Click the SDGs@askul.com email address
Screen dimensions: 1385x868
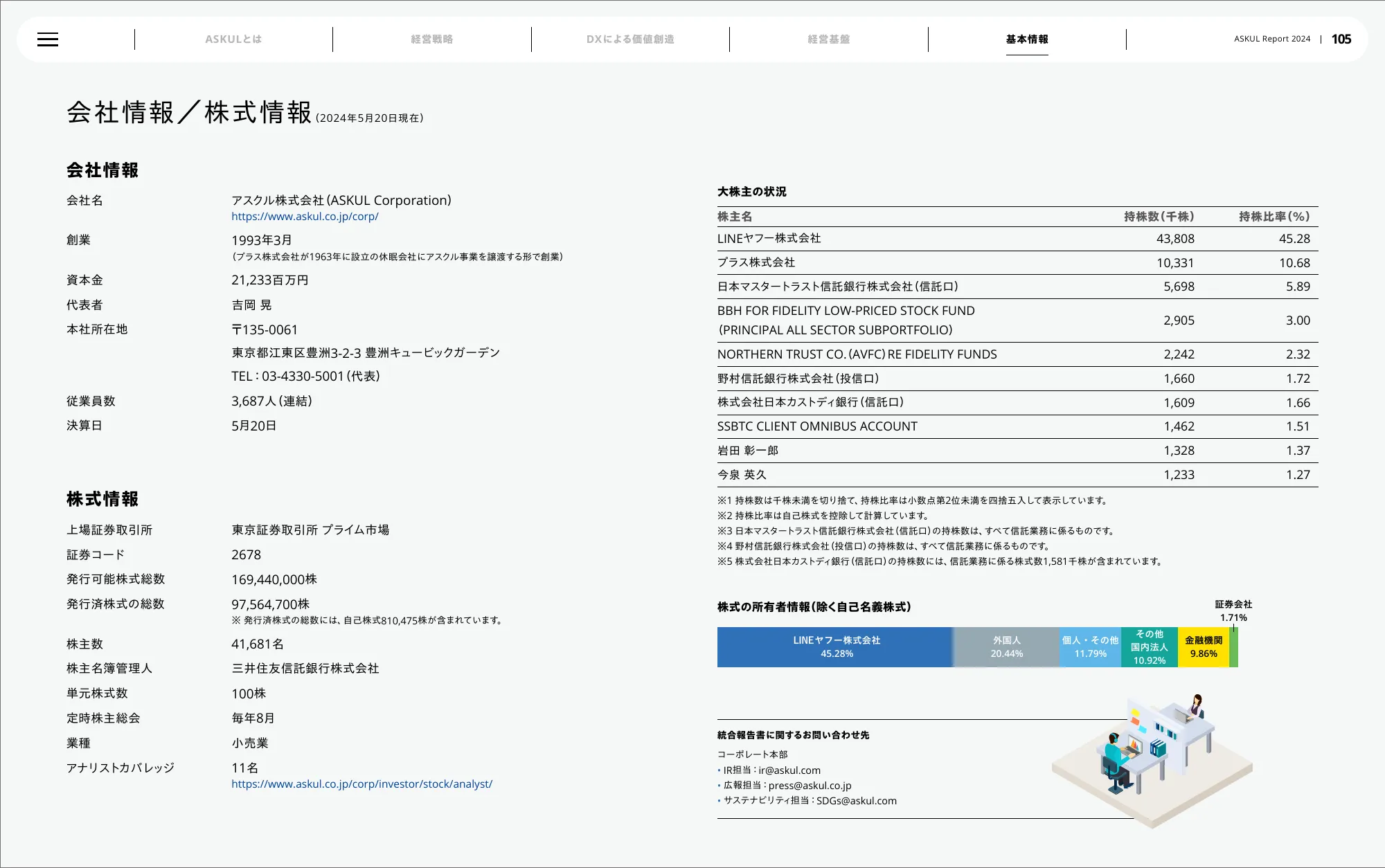(x=856, y=801)
